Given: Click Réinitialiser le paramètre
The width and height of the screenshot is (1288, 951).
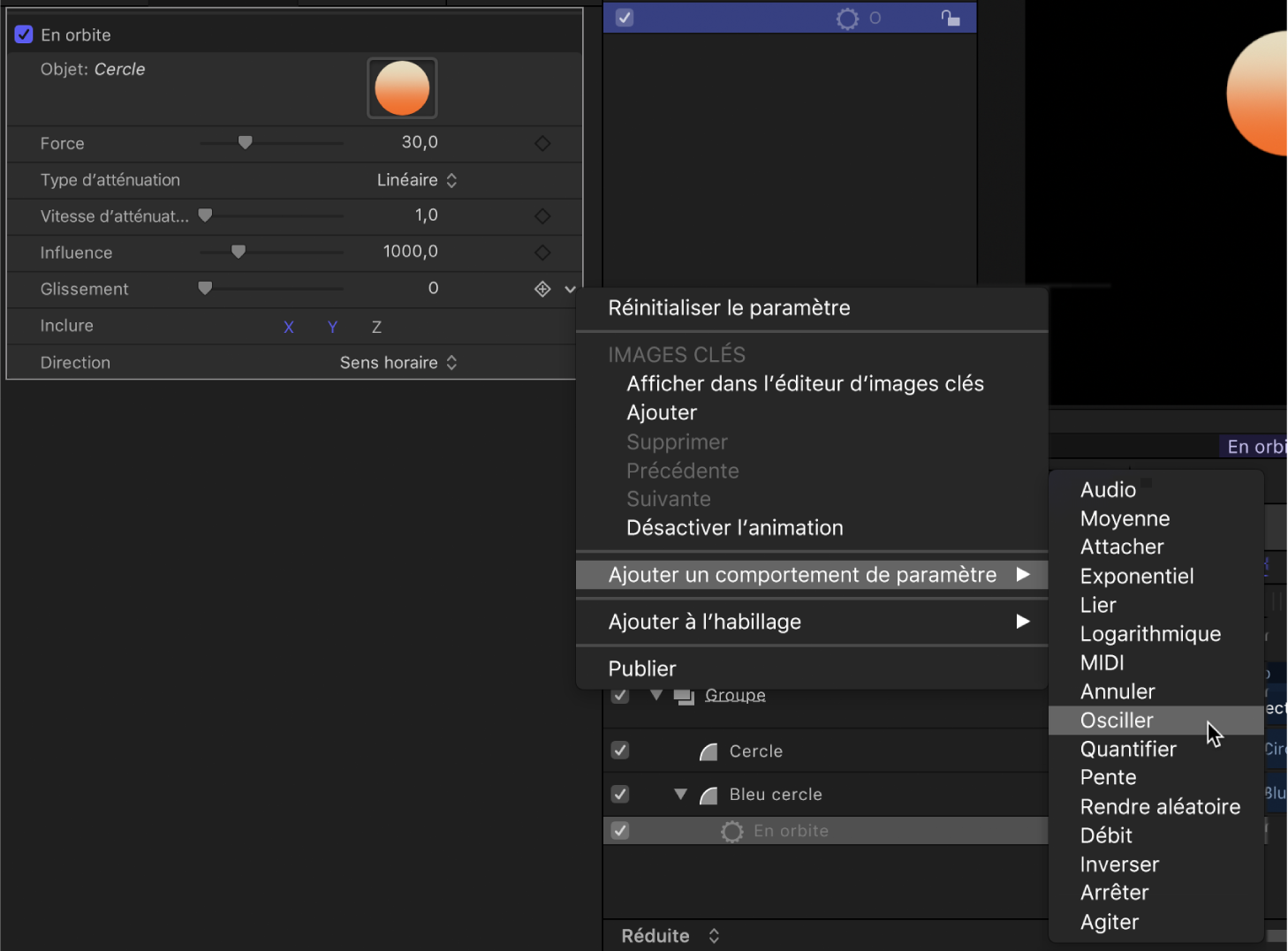Looking at the screenshot, I should 729,308.
